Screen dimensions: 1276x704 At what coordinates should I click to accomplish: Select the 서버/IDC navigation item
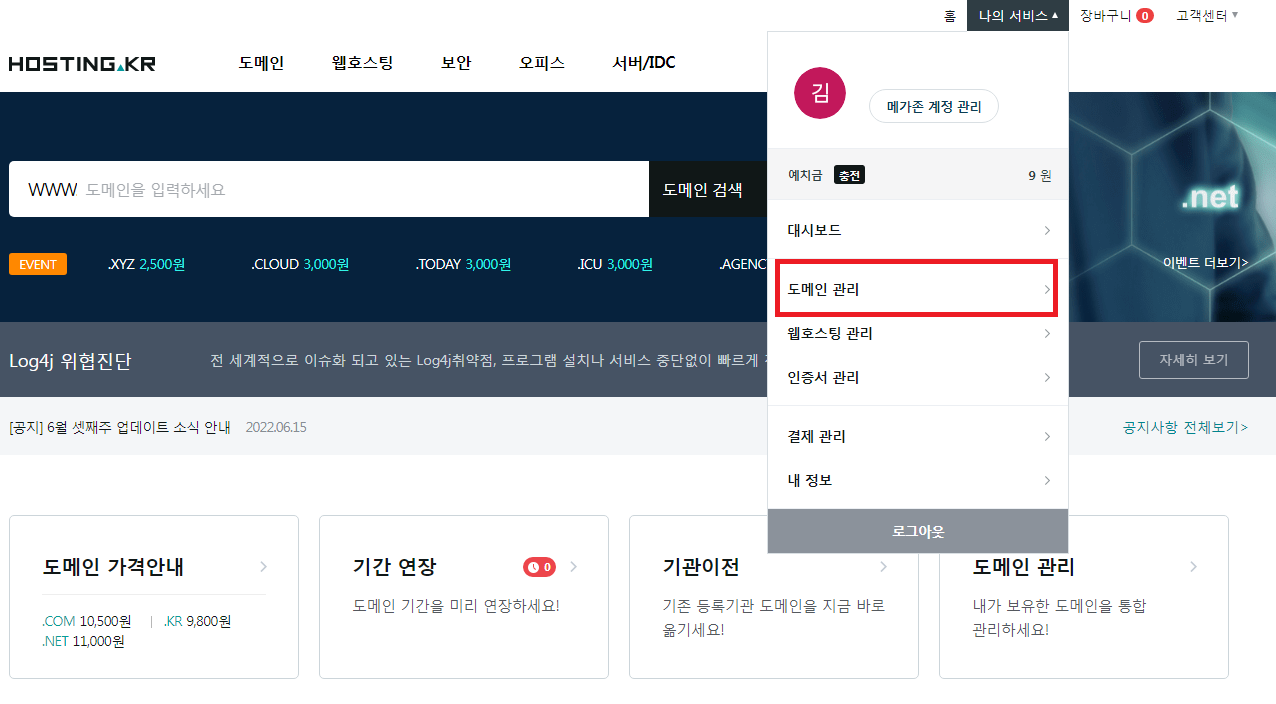pos(643,62)
